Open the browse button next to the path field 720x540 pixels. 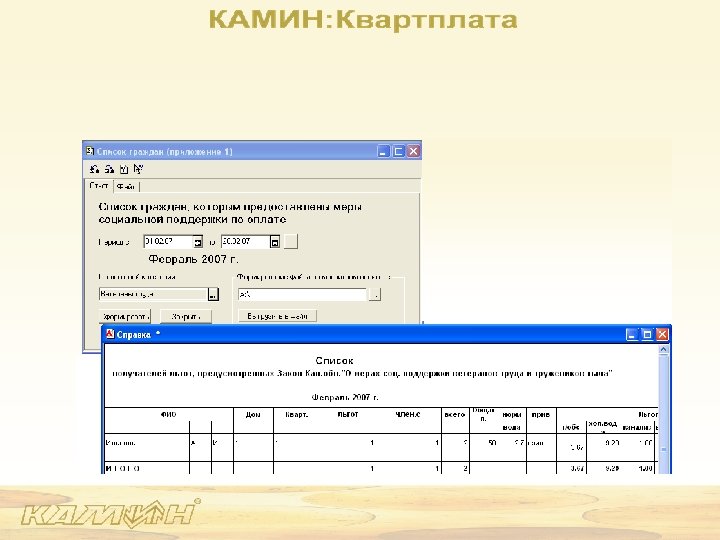[x=375, y=294]
